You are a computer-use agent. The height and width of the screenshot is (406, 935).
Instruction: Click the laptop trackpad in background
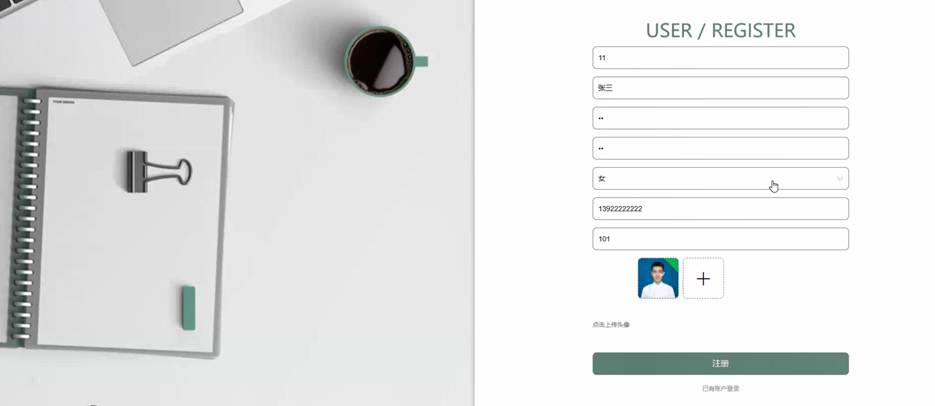click(x=171, y=26)
